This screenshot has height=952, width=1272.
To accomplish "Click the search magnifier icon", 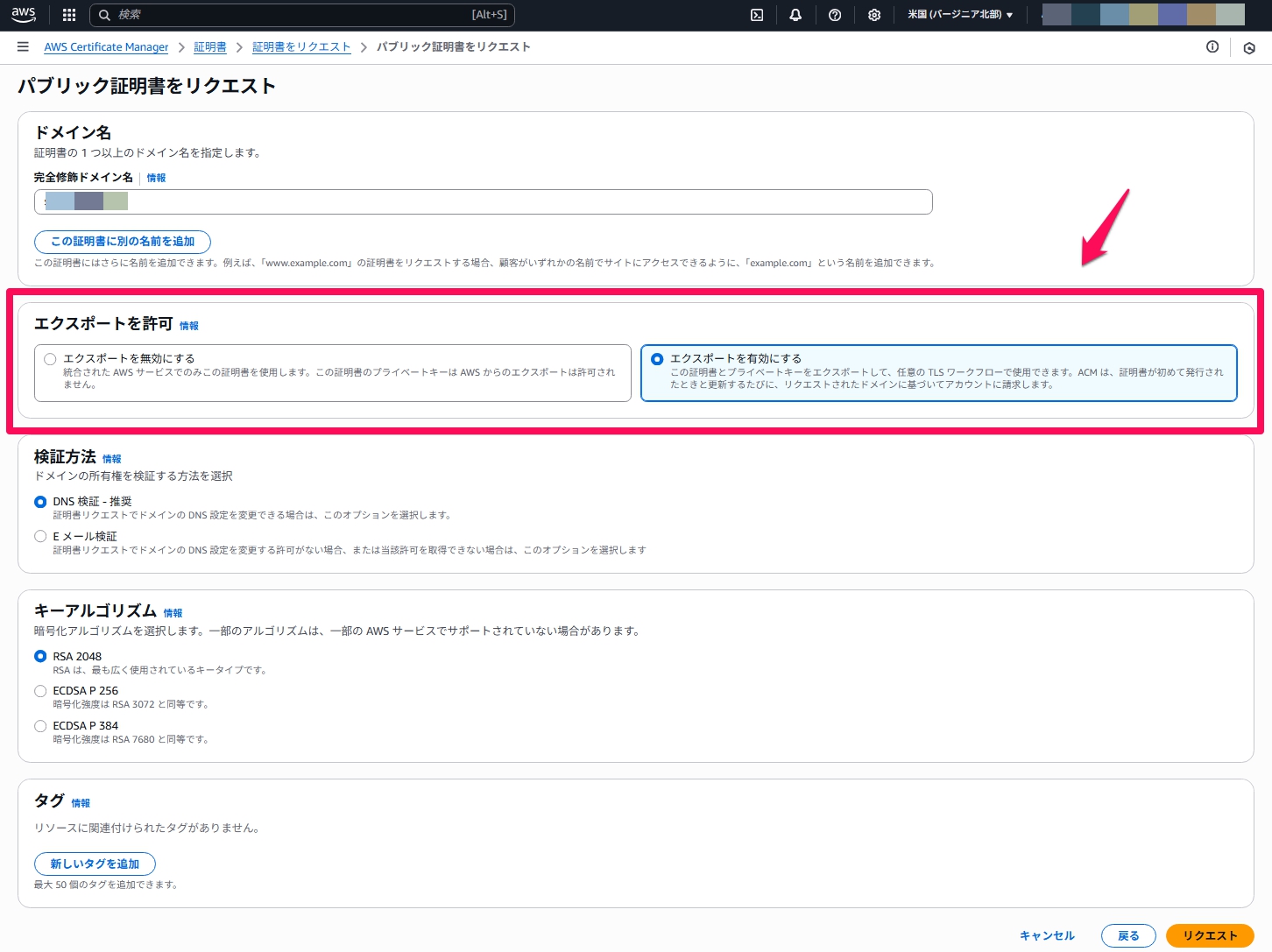I will [x=104, y=15].
